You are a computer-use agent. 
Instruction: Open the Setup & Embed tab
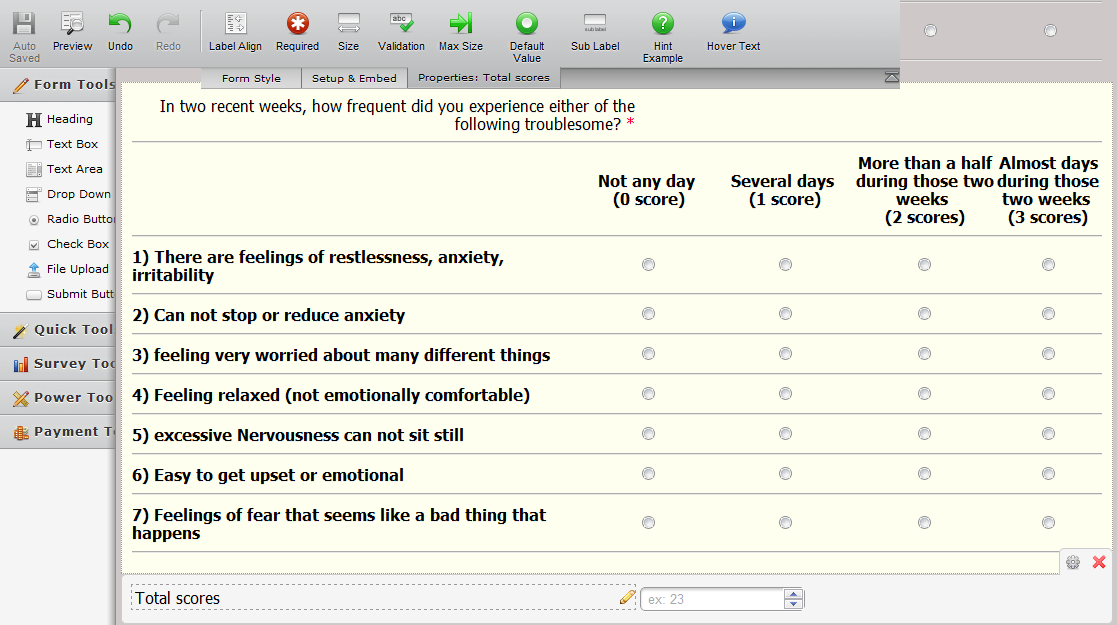[x=354, y=78]
